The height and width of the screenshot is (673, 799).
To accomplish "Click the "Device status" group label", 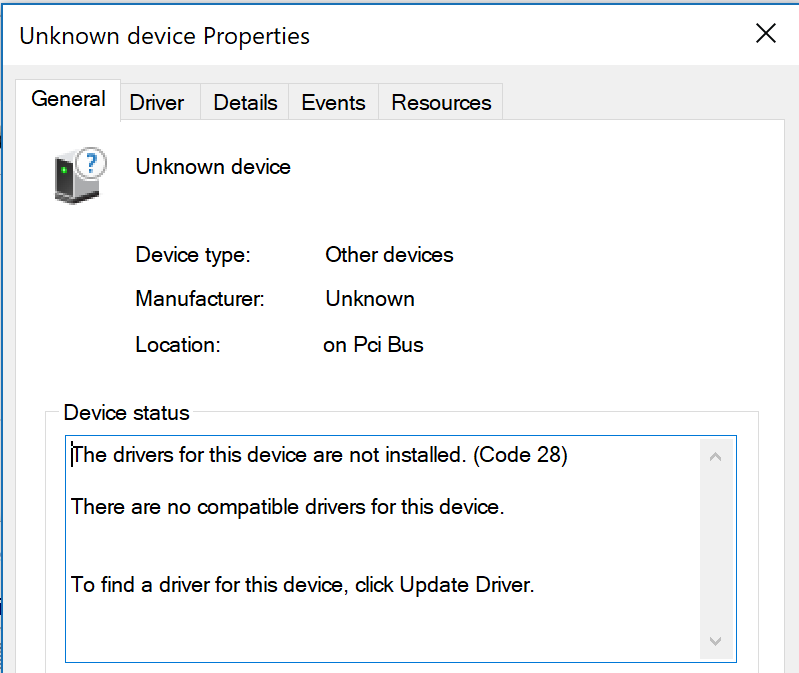I will [x=126, y=412].
